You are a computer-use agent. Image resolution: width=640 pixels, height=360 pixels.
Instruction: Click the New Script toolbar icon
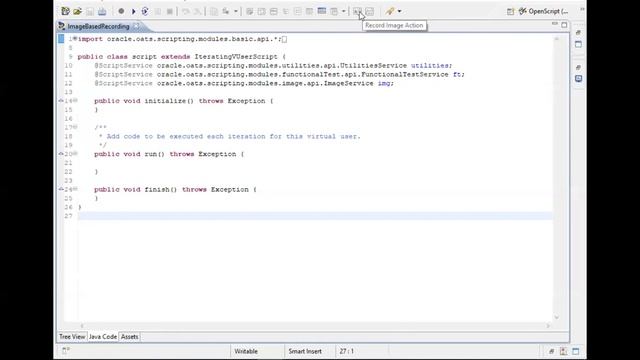pos(65,11)
